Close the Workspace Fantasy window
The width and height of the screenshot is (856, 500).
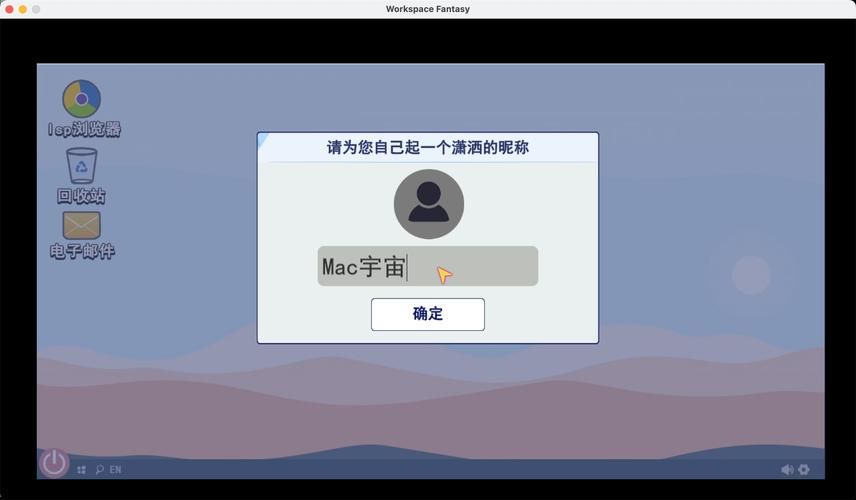9,9
